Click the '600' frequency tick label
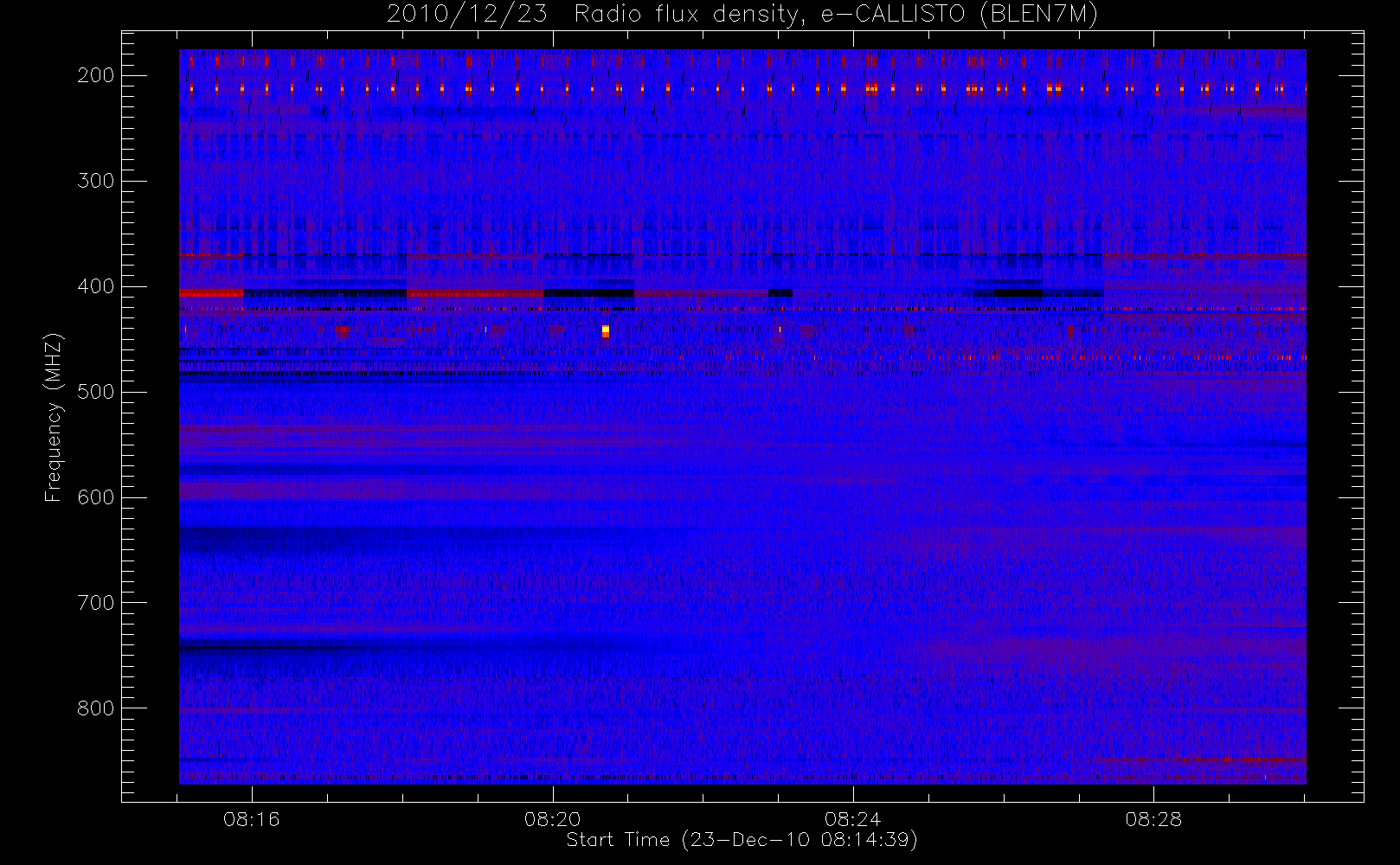The image size is (1400, 865). (96, 497)
